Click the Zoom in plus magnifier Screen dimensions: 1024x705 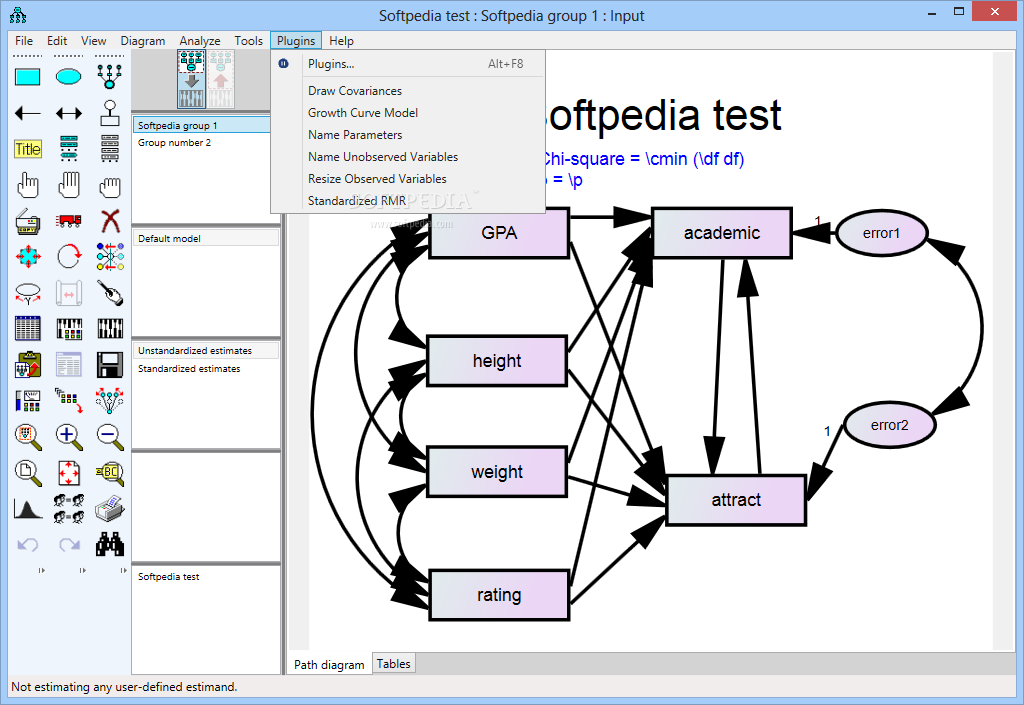69,437
